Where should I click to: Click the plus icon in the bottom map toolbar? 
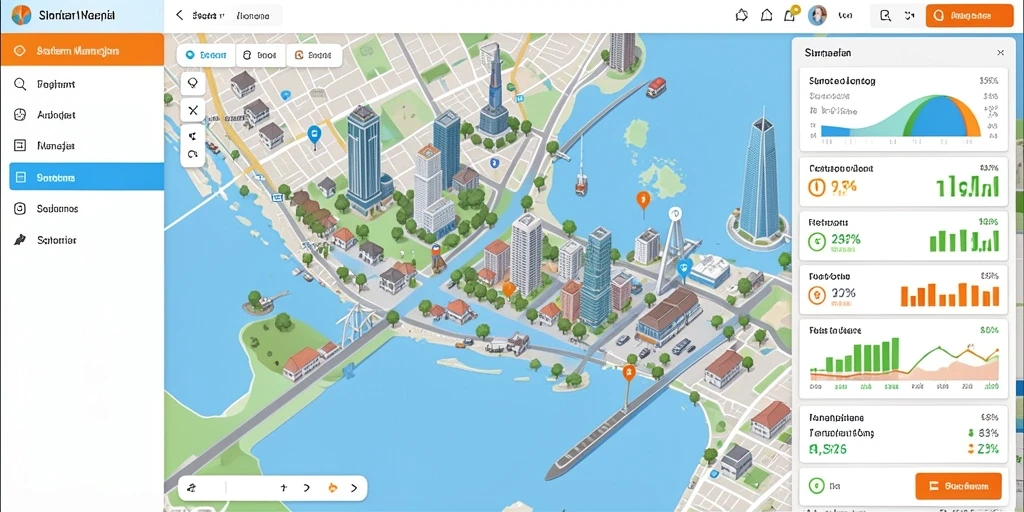(283, 488)
